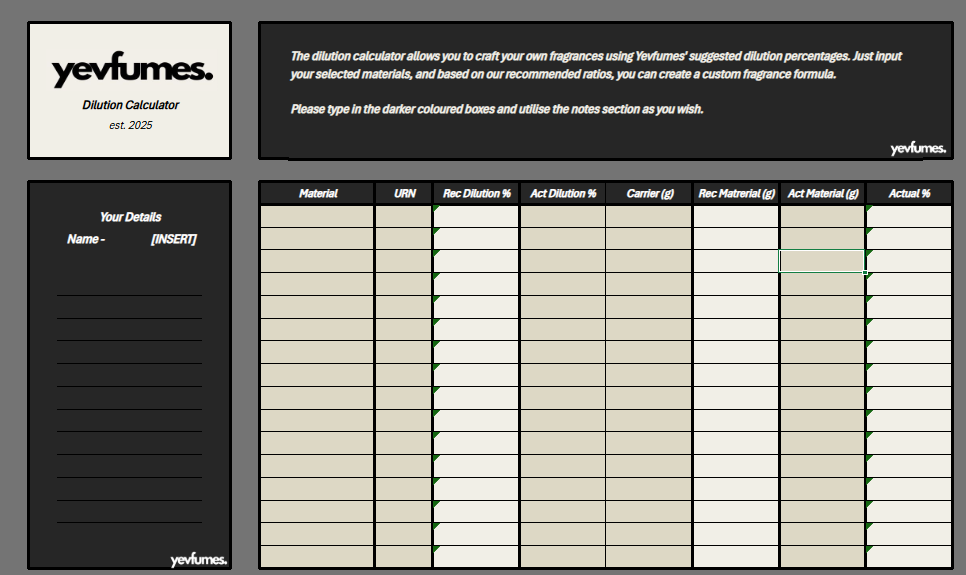This screenshot has height=575, width=966.
Task: Select the Carrier (g) column header
Action: (x=648, y=193)
